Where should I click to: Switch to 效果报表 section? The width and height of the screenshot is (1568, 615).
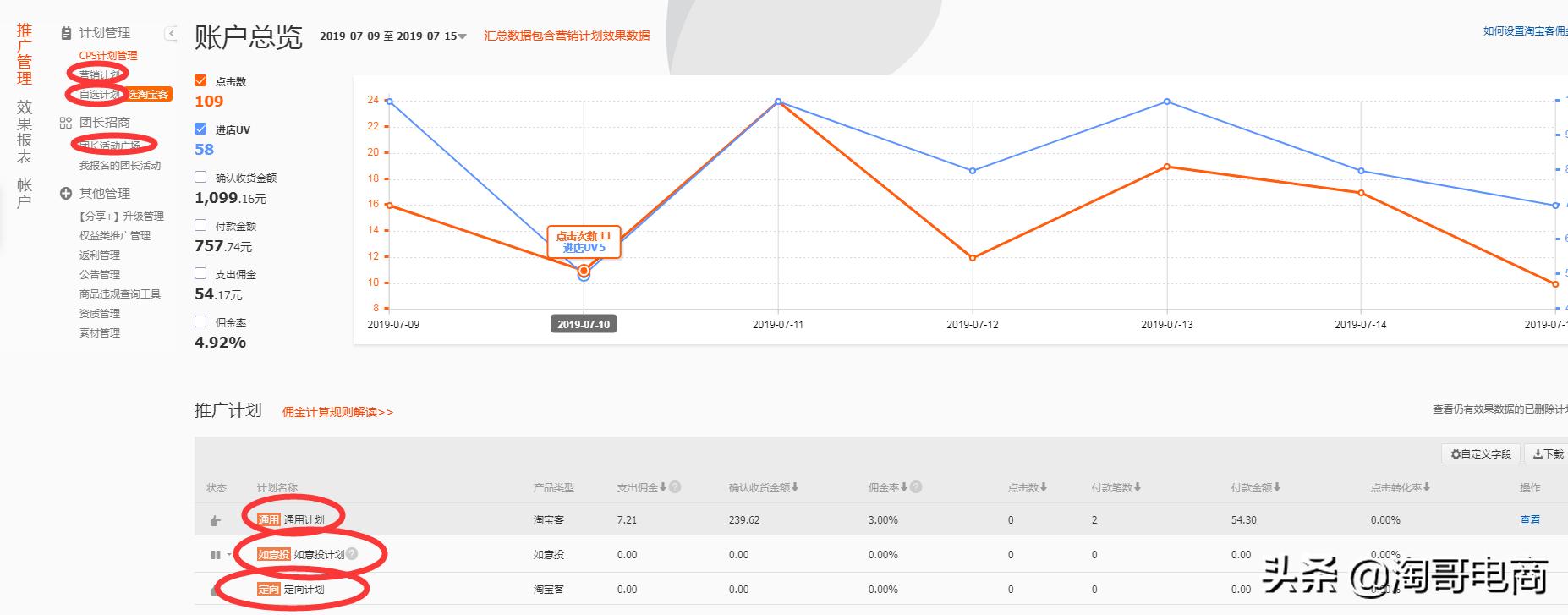25,131
